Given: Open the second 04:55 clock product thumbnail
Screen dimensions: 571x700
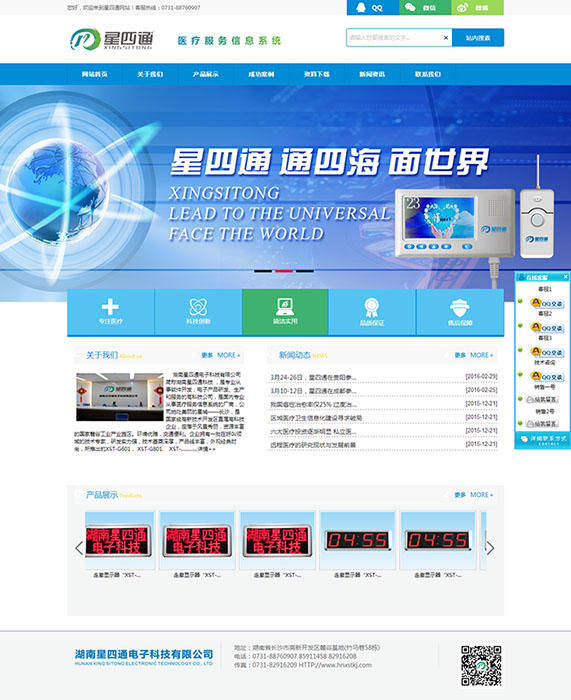Looking at the screenshot, I should [438, 540].
